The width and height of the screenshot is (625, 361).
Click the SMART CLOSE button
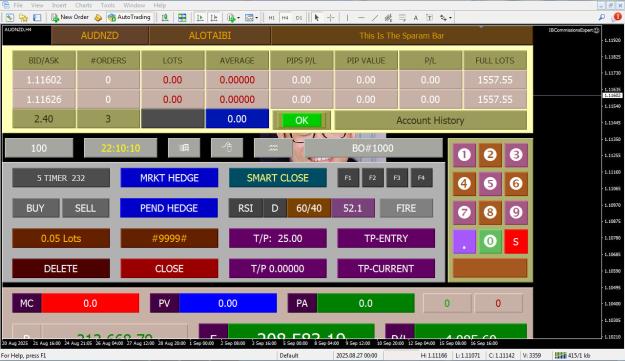pyautogui.click(x=278, y=178)
